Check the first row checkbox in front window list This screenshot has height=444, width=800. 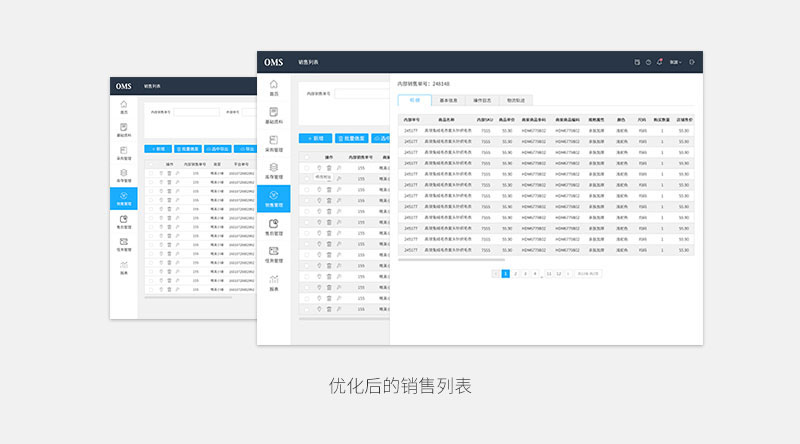point(307,168)
